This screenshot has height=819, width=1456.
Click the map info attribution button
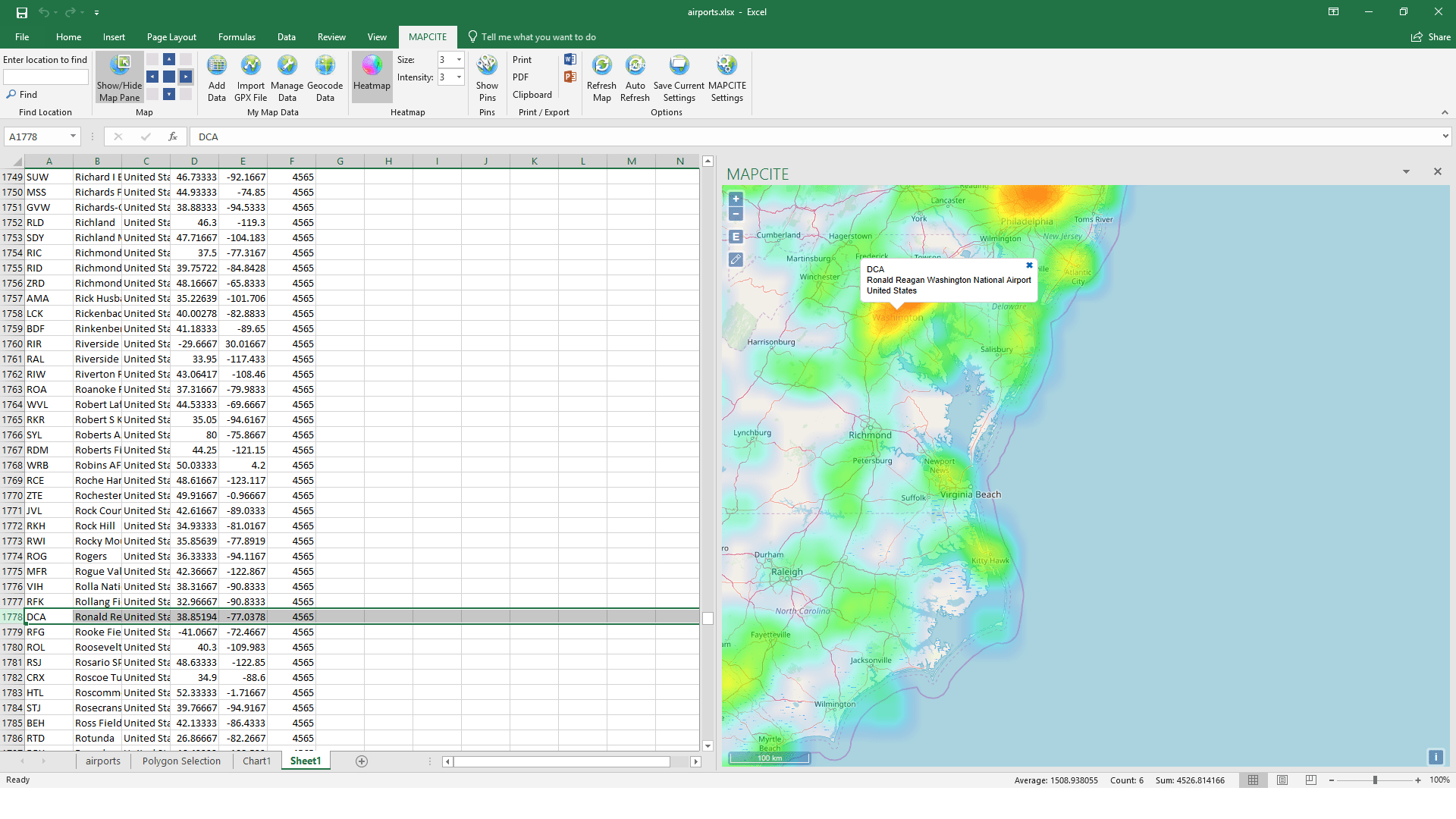tap(1436, 757)
